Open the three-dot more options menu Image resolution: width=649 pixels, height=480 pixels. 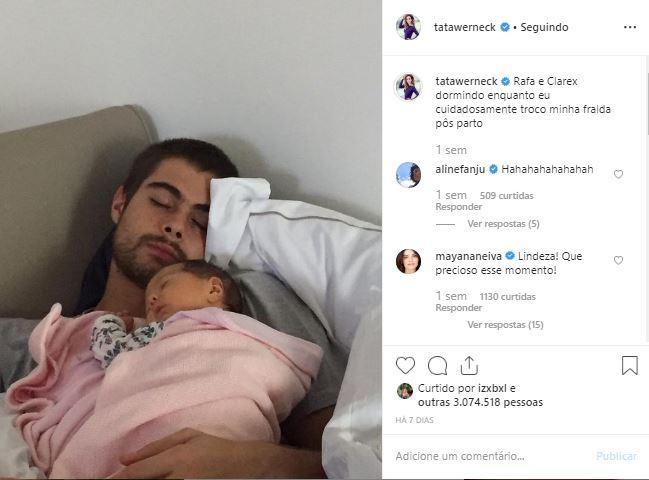click(x=630, y=27)
